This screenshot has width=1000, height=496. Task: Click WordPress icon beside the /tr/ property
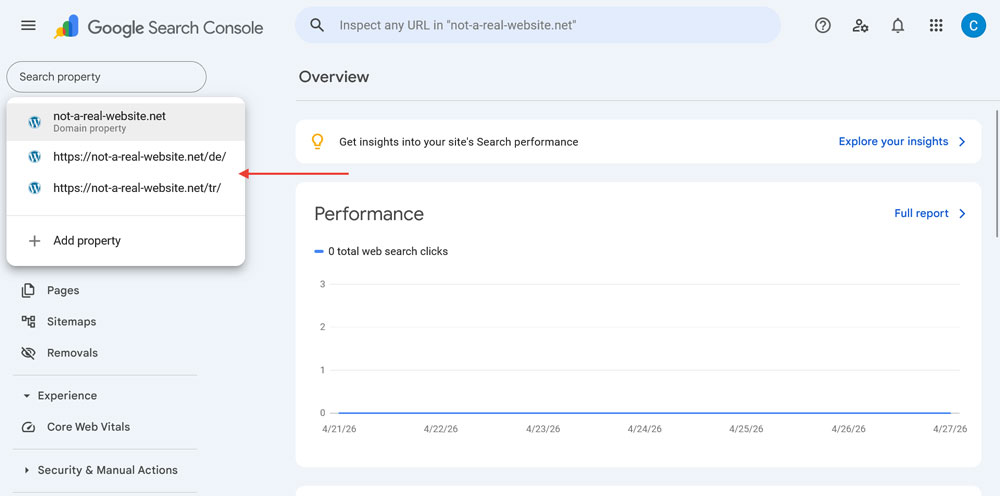(34, 188)
